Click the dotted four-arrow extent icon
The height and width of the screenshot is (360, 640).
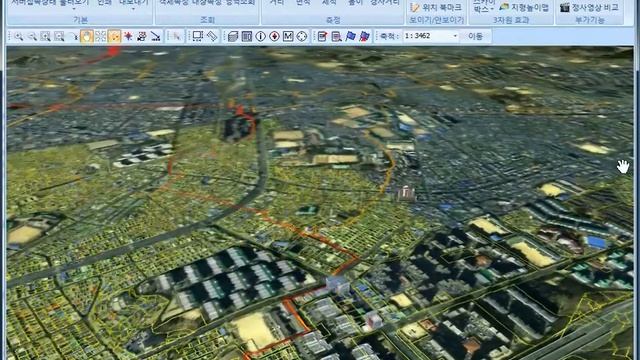[x=100, y=36]
